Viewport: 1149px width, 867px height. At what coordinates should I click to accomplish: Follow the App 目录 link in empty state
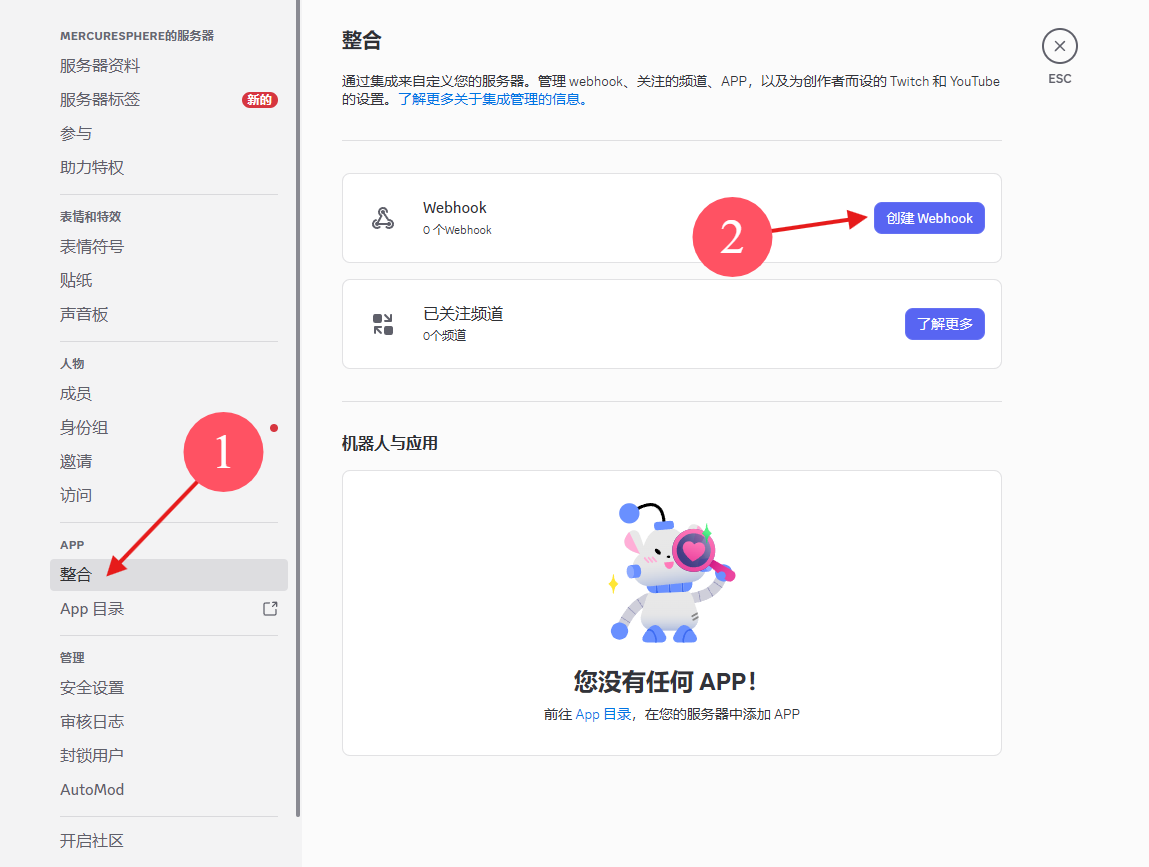click(603, 714)
